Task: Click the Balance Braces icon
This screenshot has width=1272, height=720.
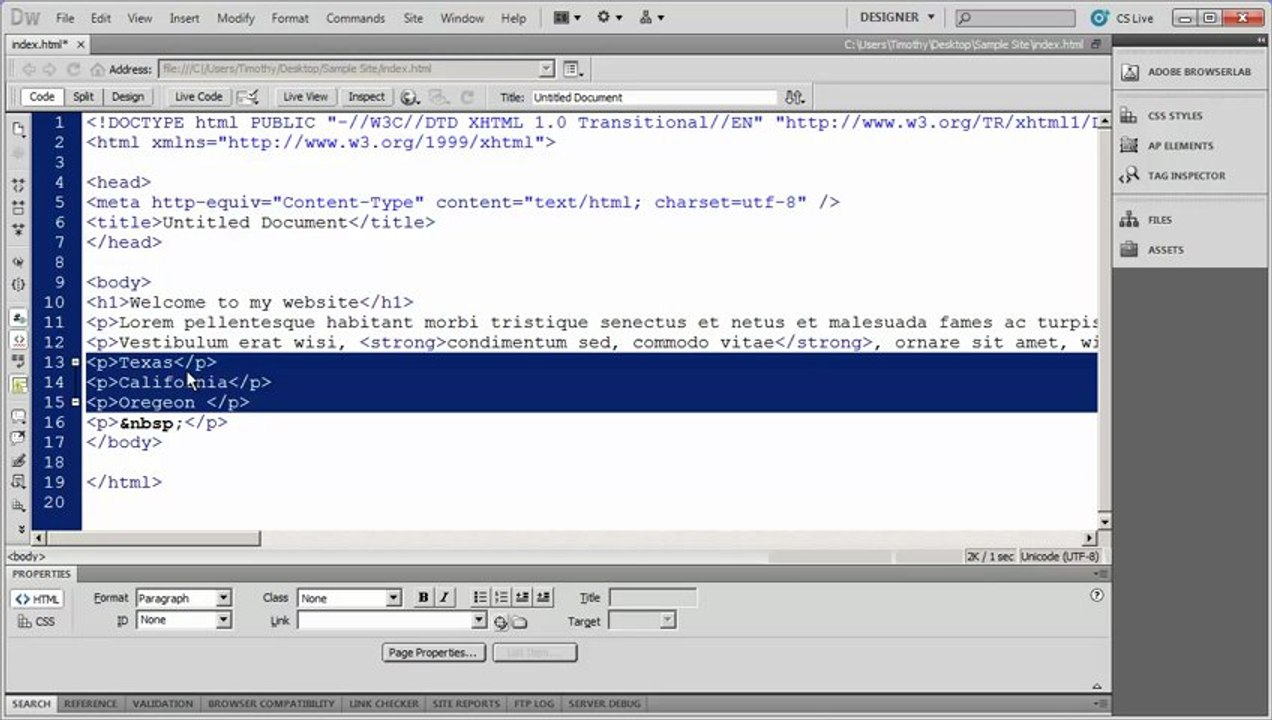Action: pyautogui.click(x=18, y=285)
